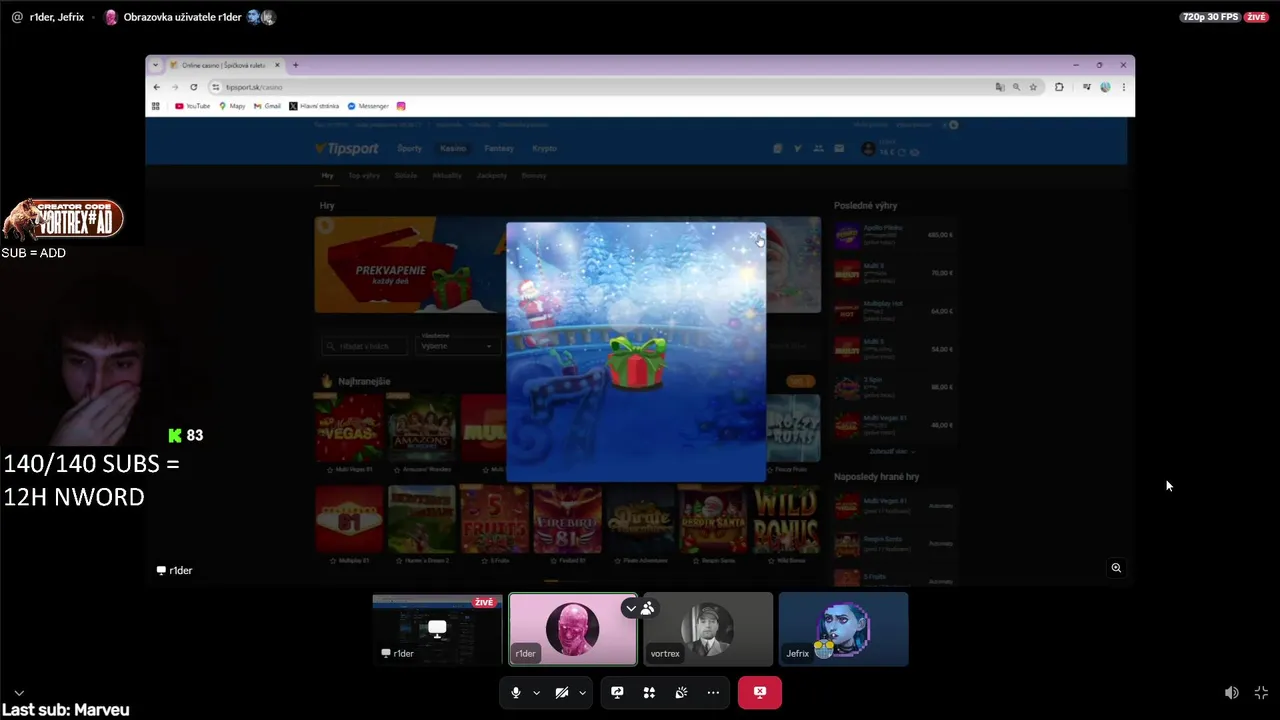Viewport: 1280px width, 720px height.
Task: Open the three-dot more options menu
Action: [713, 692]
